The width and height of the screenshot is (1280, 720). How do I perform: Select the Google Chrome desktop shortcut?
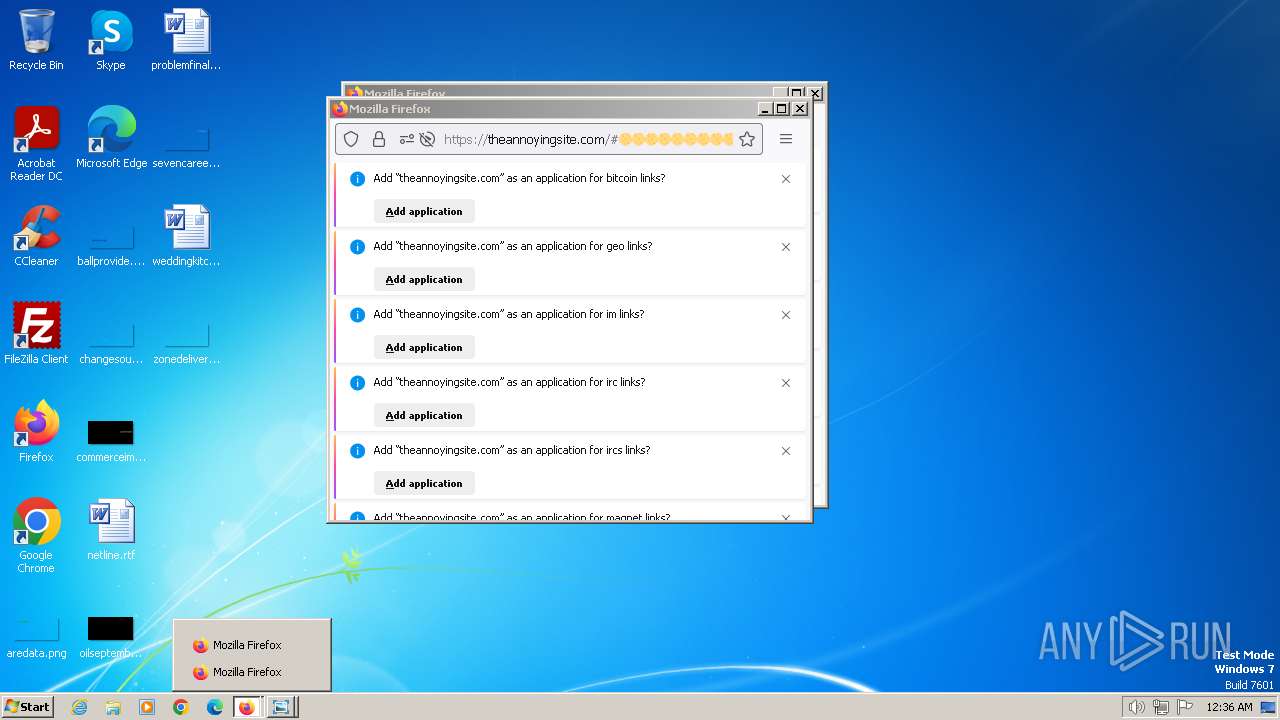click(x=36, y=536)
